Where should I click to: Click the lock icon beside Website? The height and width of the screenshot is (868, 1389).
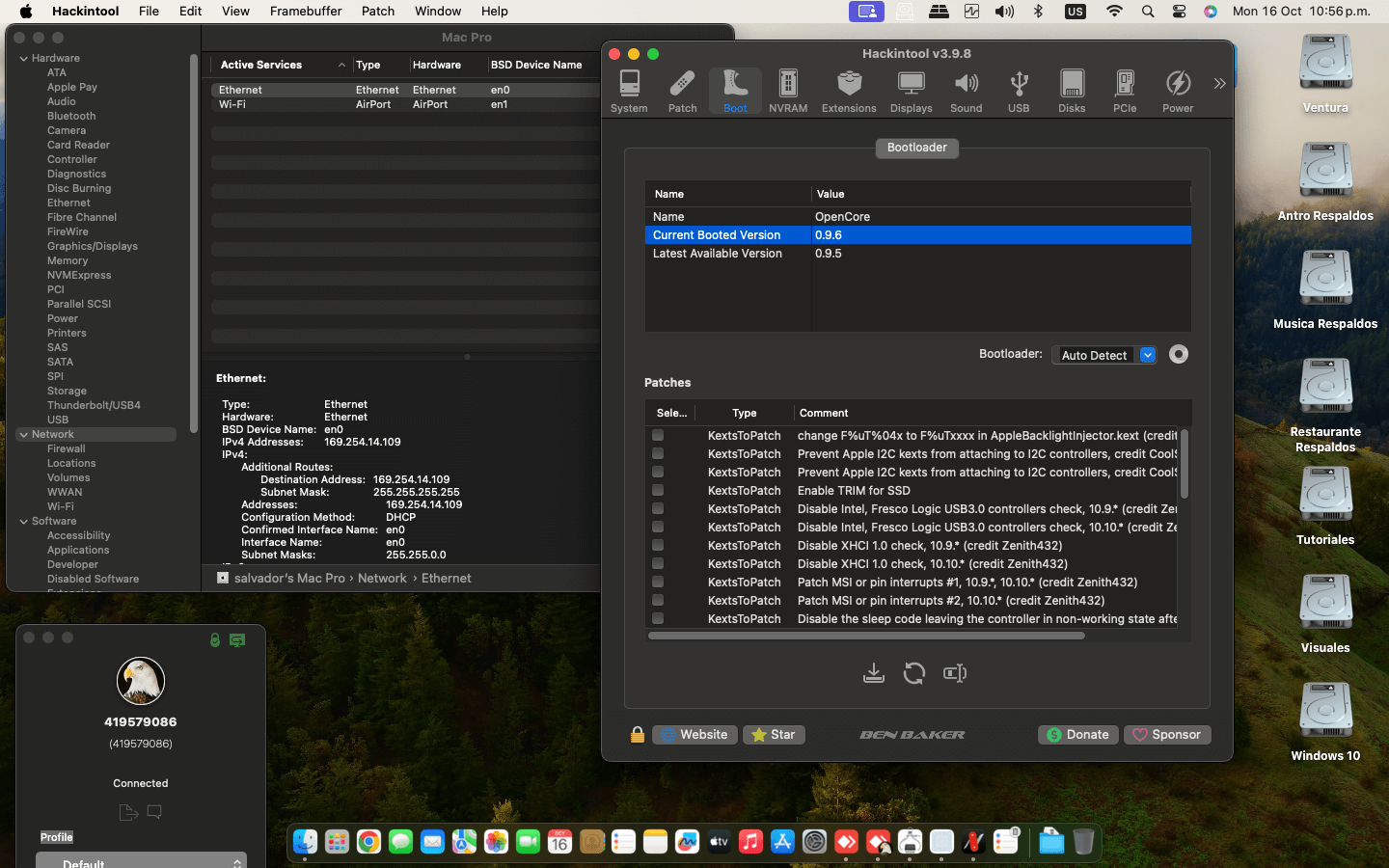(x=637, y=735)
